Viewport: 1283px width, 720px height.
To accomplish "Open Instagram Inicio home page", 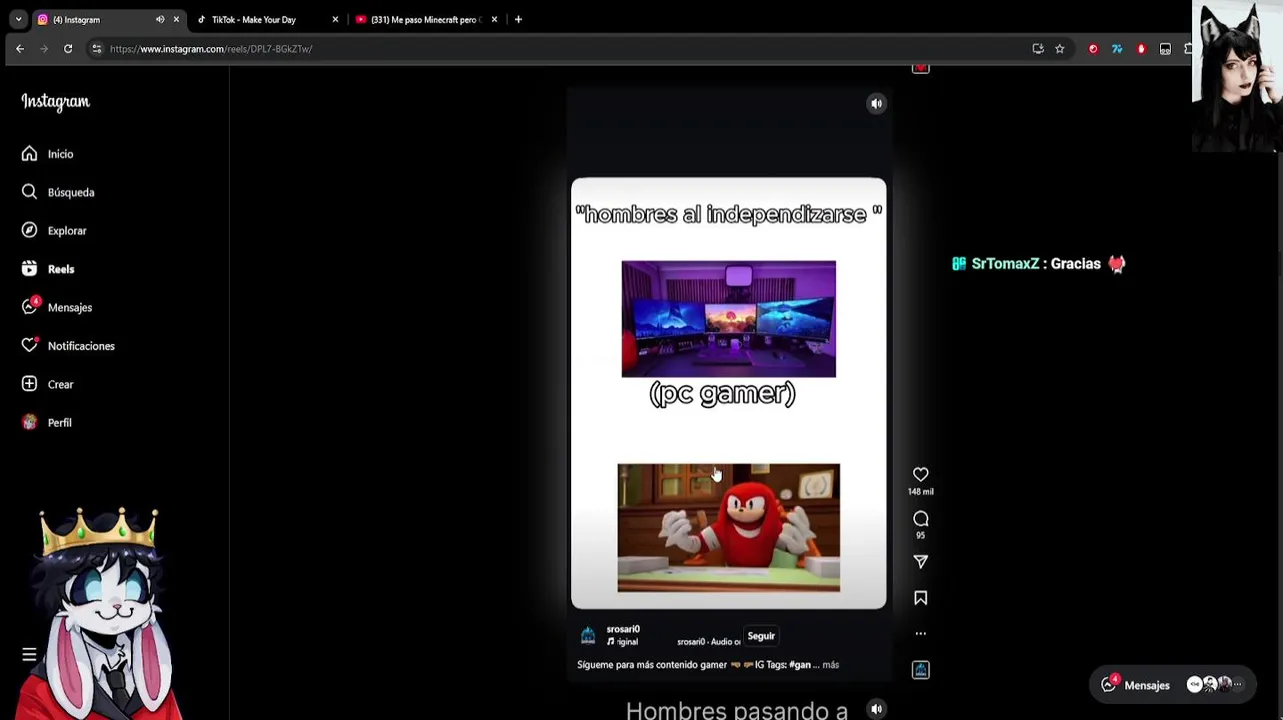I will tap(48, 154).
